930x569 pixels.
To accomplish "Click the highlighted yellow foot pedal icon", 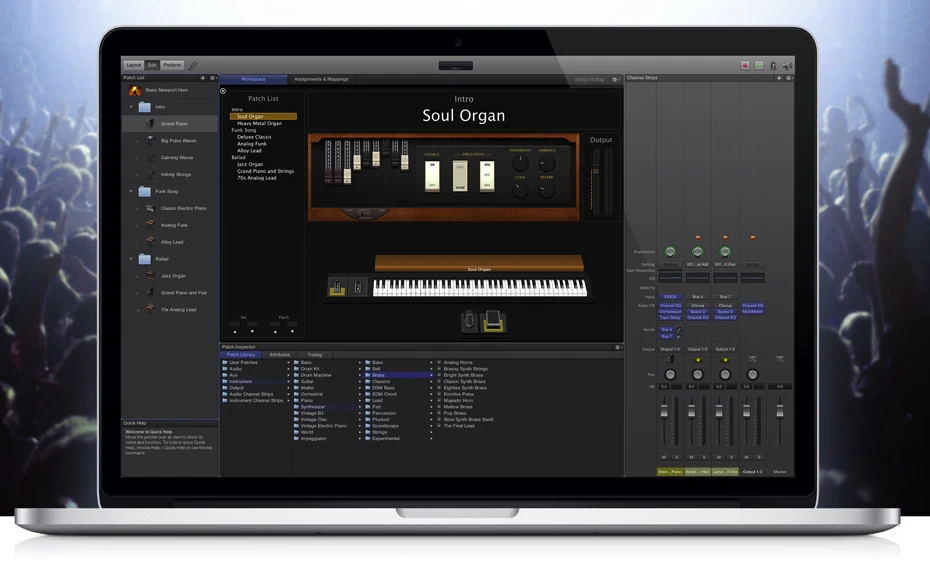I will [493, 322].
